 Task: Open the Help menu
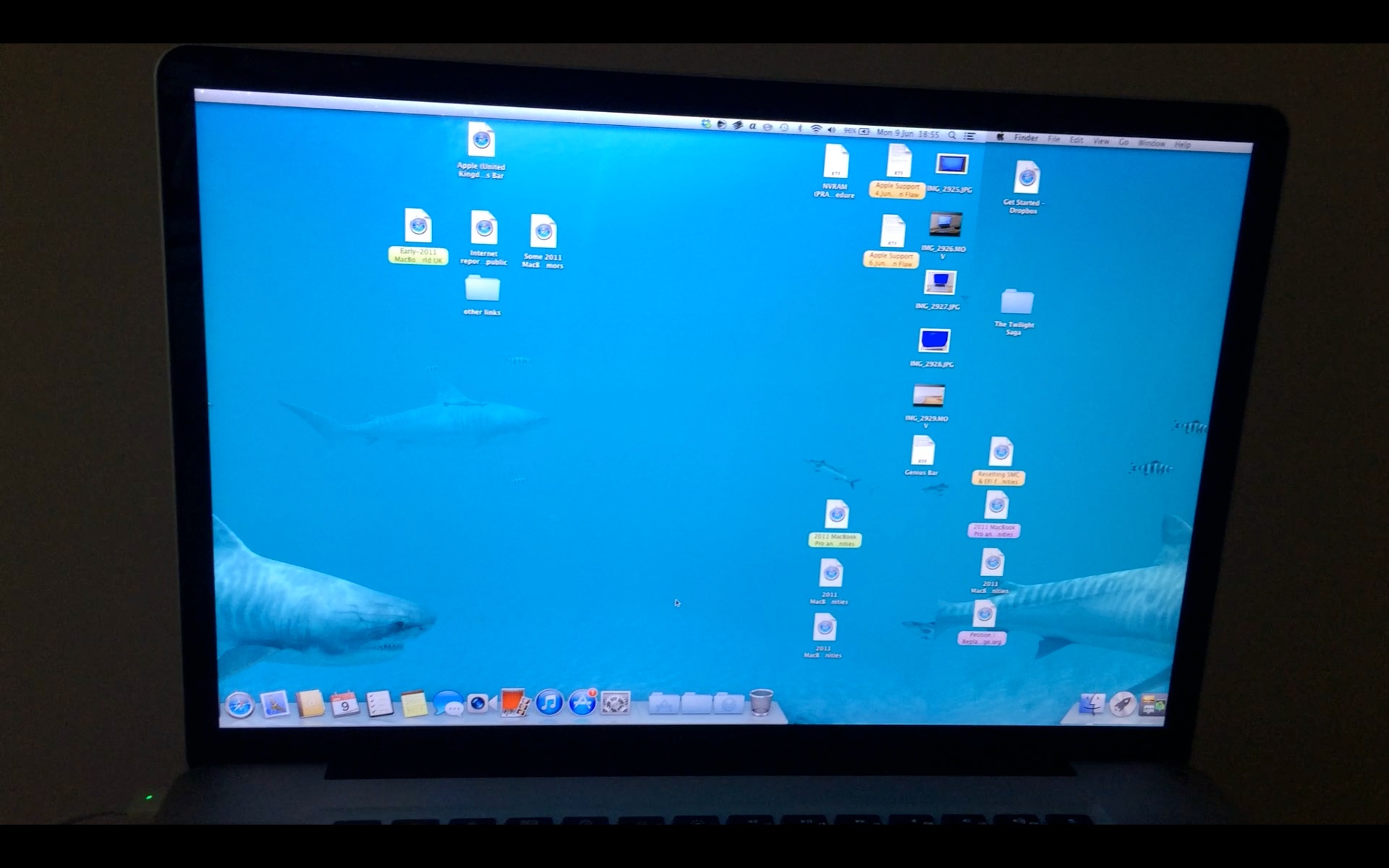point(1182,145)
